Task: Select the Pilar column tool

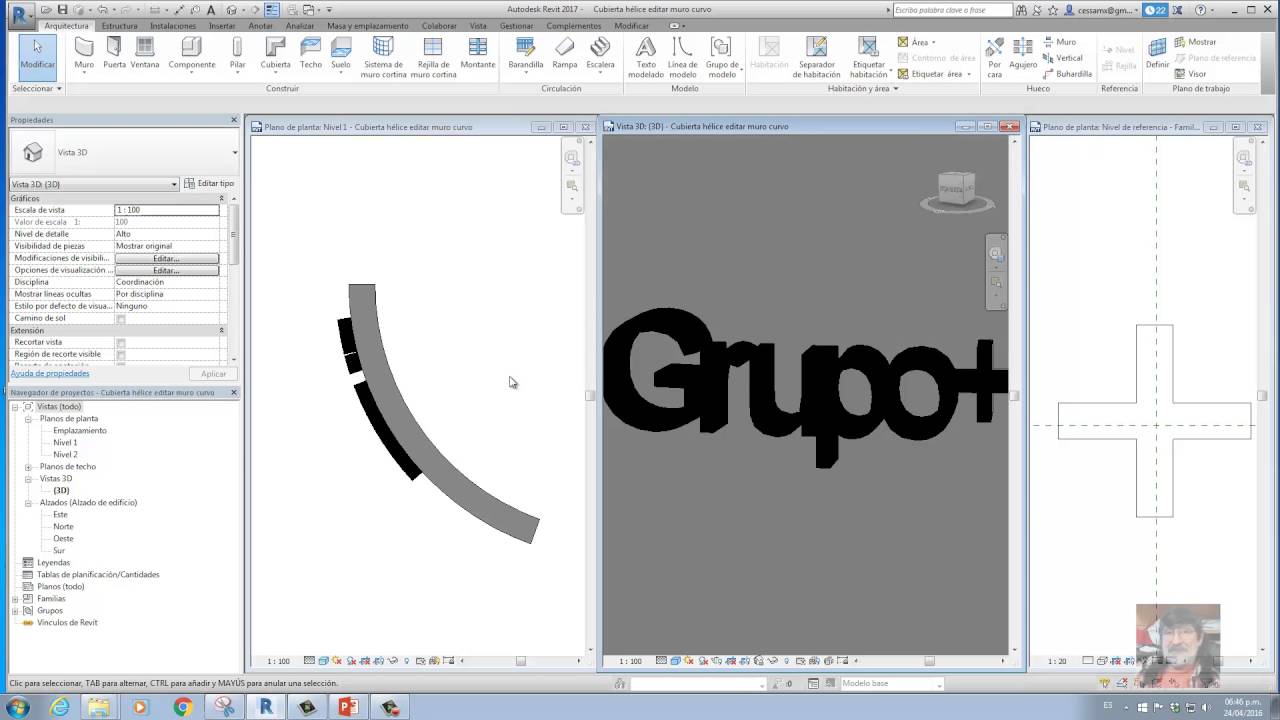Action: (x=237, y=54)
